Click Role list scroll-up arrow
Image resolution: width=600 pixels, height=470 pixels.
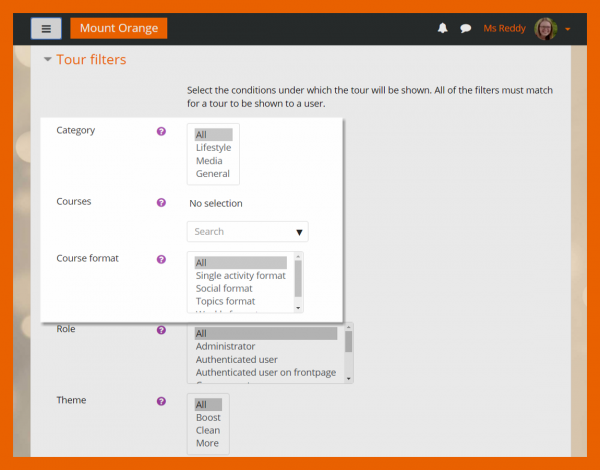tap(348, 327)
